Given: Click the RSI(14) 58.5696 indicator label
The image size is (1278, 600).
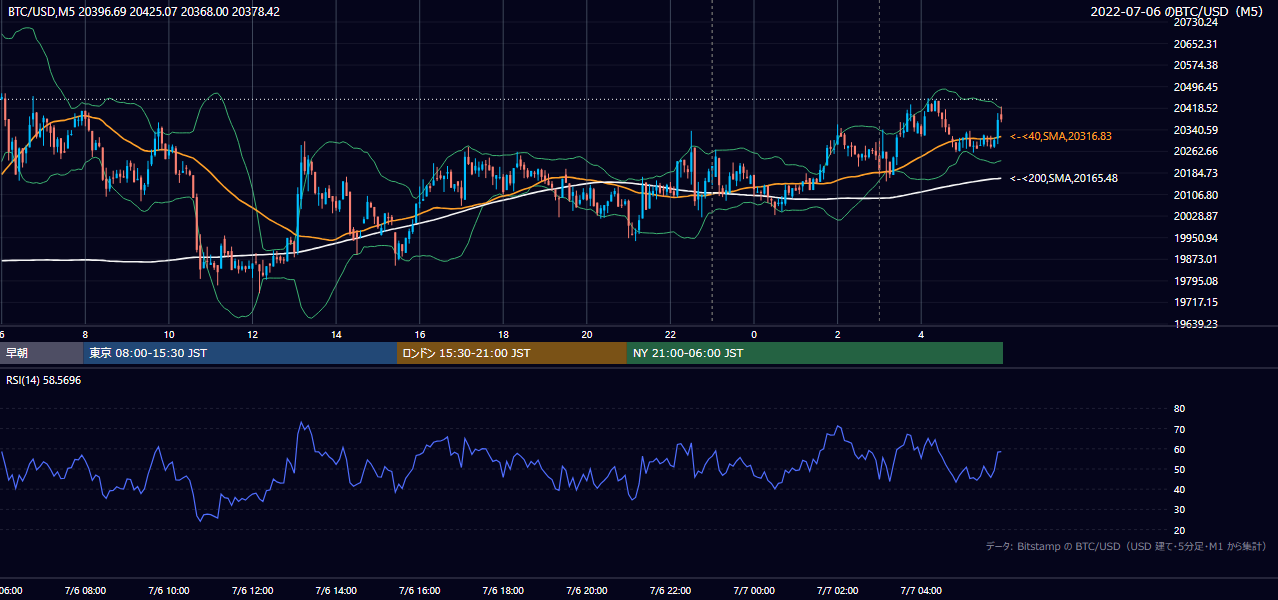Looking at the screenshot, I should (44, 380).
